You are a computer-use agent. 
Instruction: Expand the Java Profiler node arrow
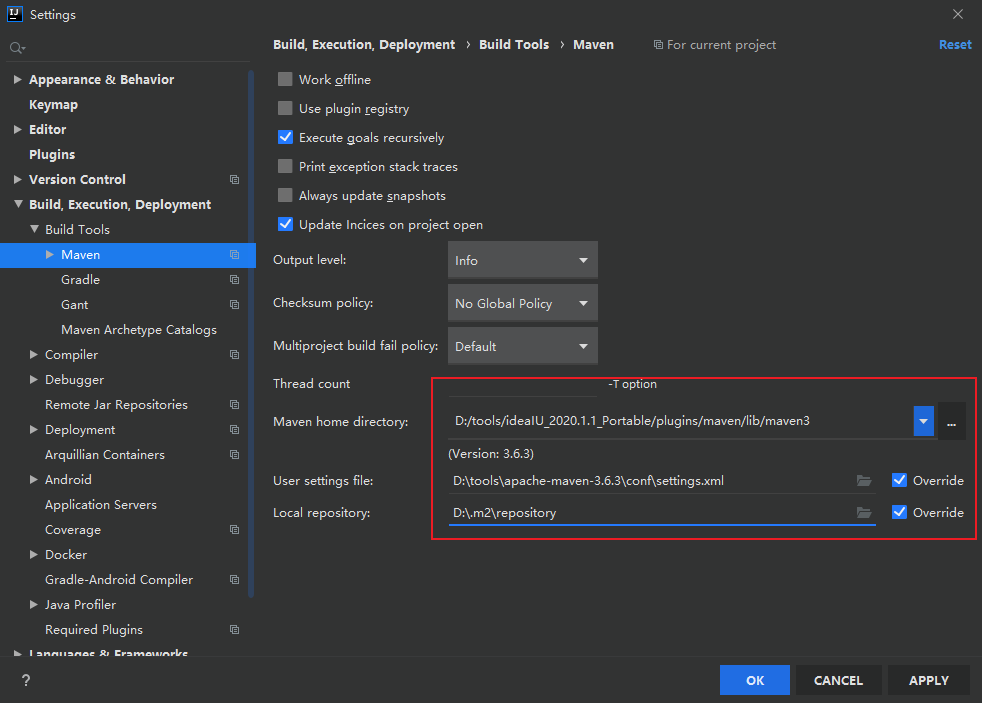click(34, 605)
